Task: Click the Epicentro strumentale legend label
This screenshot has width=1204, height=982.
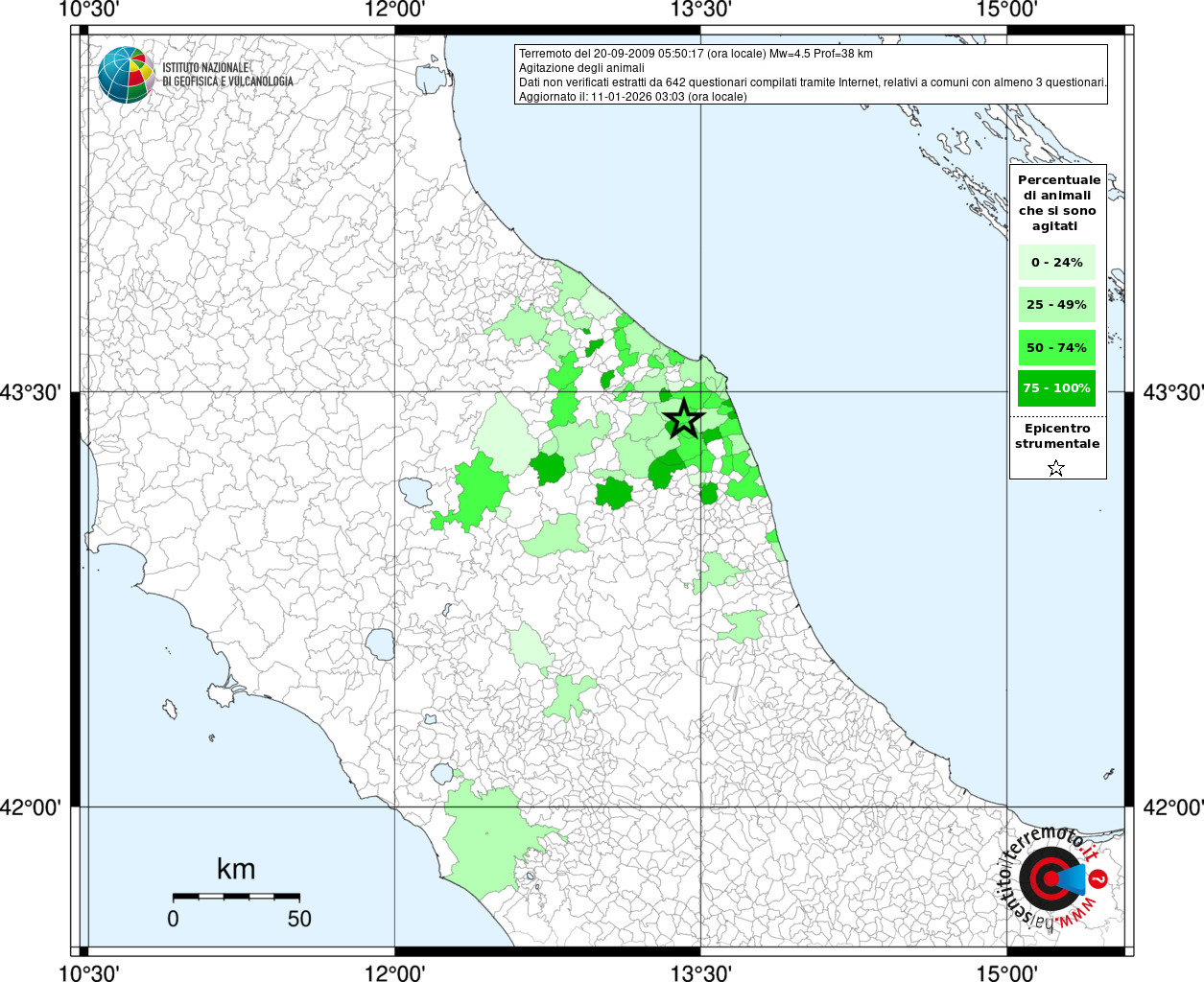Action: (1057, 436)
